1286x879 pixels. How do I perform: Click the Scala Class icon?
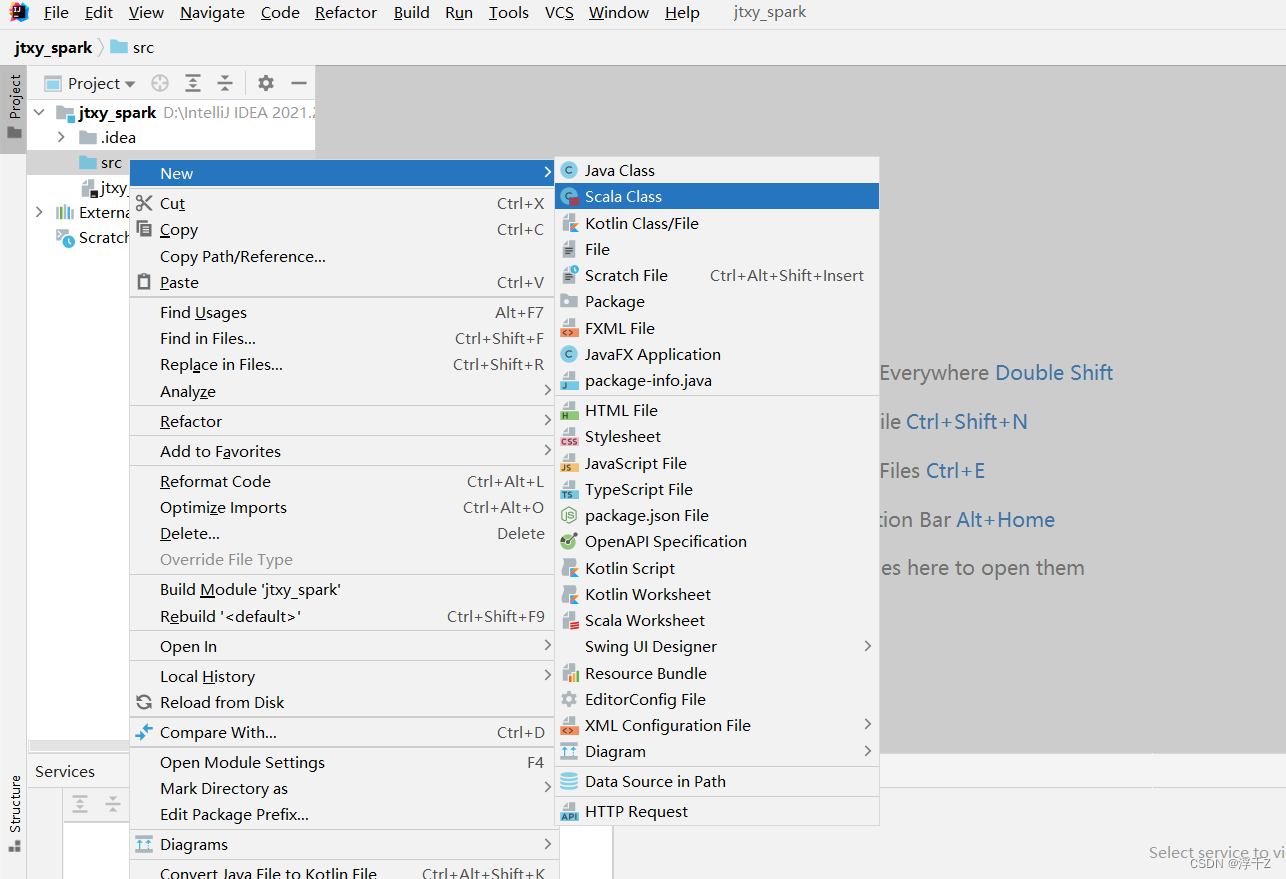[x=569, y=197]
